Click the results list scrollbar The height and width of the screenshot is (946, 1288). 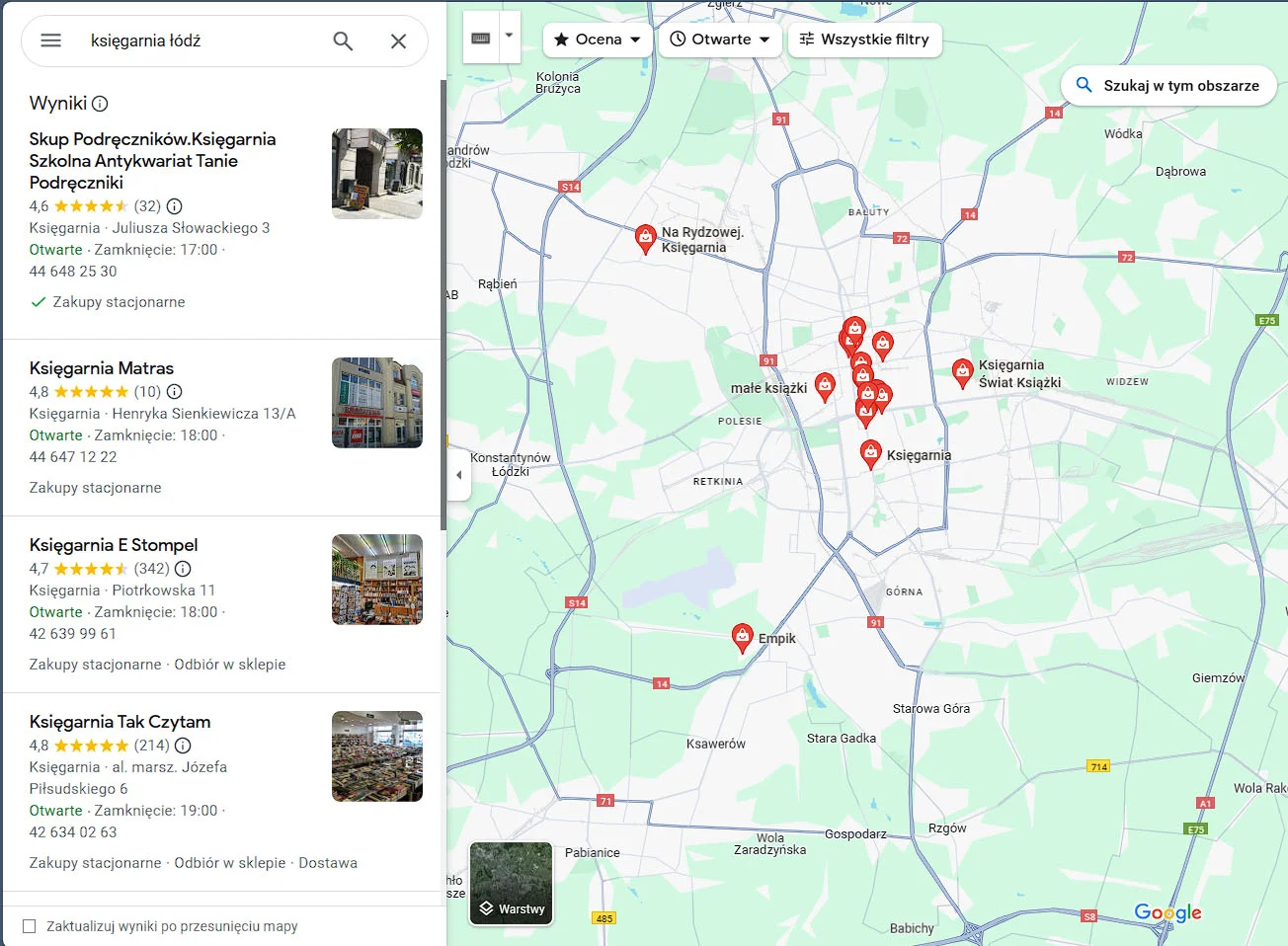point(443,304)
